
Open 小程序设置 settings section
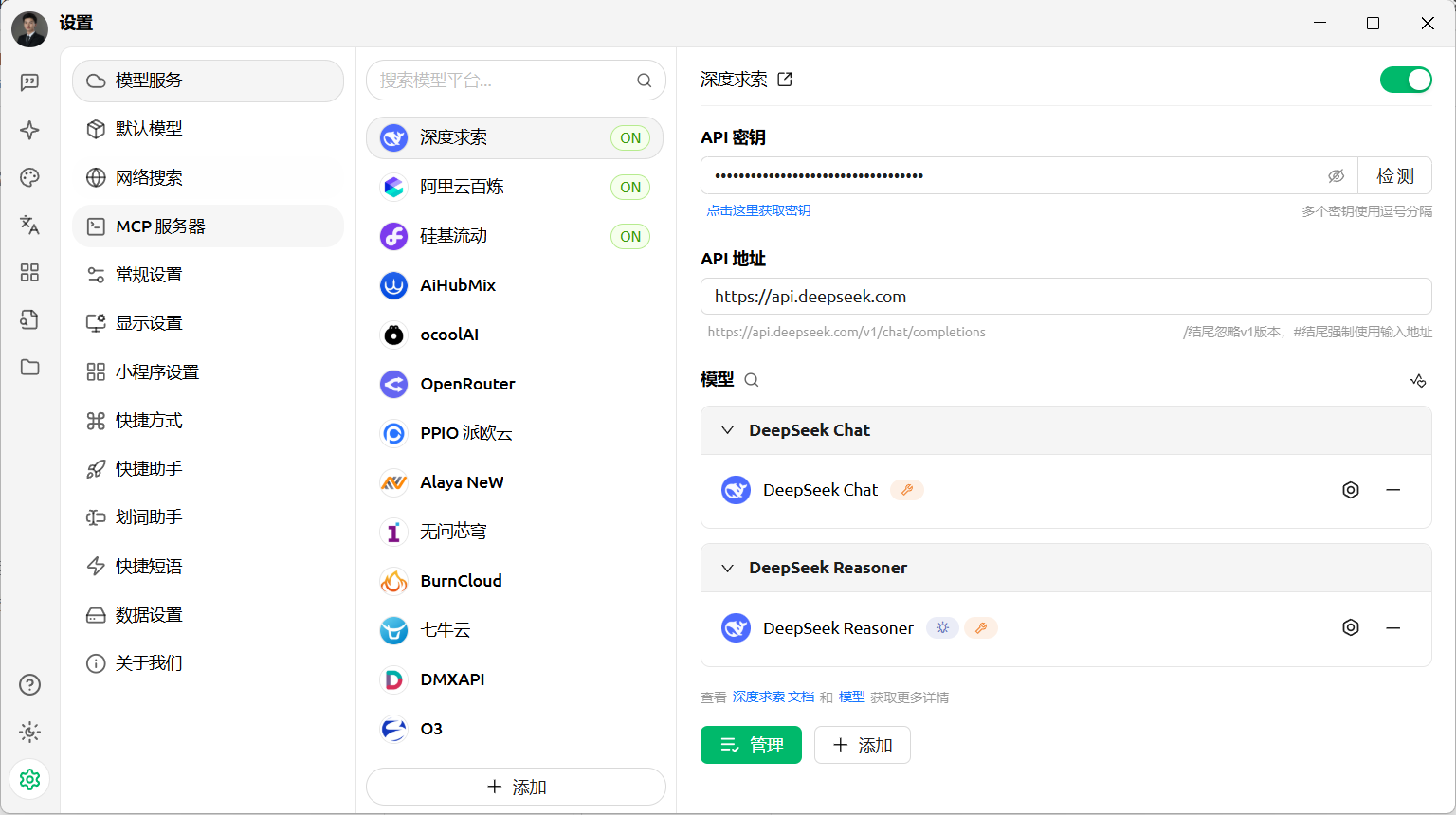tap(208, 372)
